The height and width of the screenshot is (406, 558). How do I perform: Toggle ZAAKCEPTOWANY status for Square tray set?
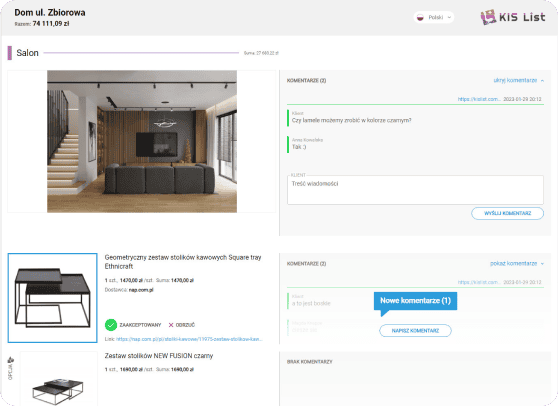coord(133,325)
